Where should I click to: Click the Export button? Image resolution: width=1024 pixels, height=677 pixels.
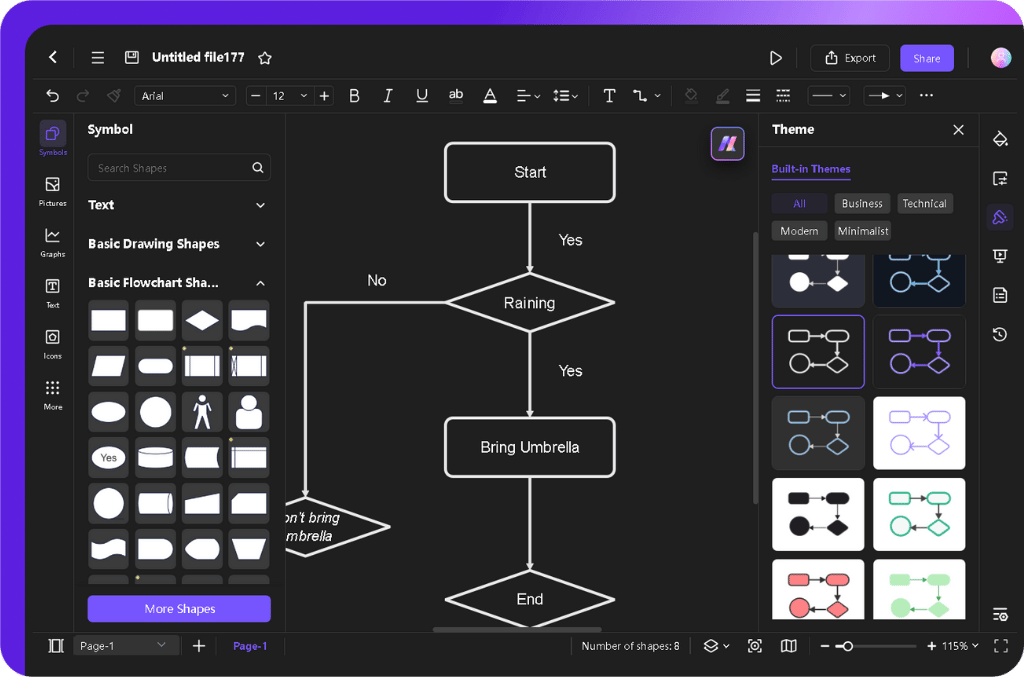[x=849, y=57]
